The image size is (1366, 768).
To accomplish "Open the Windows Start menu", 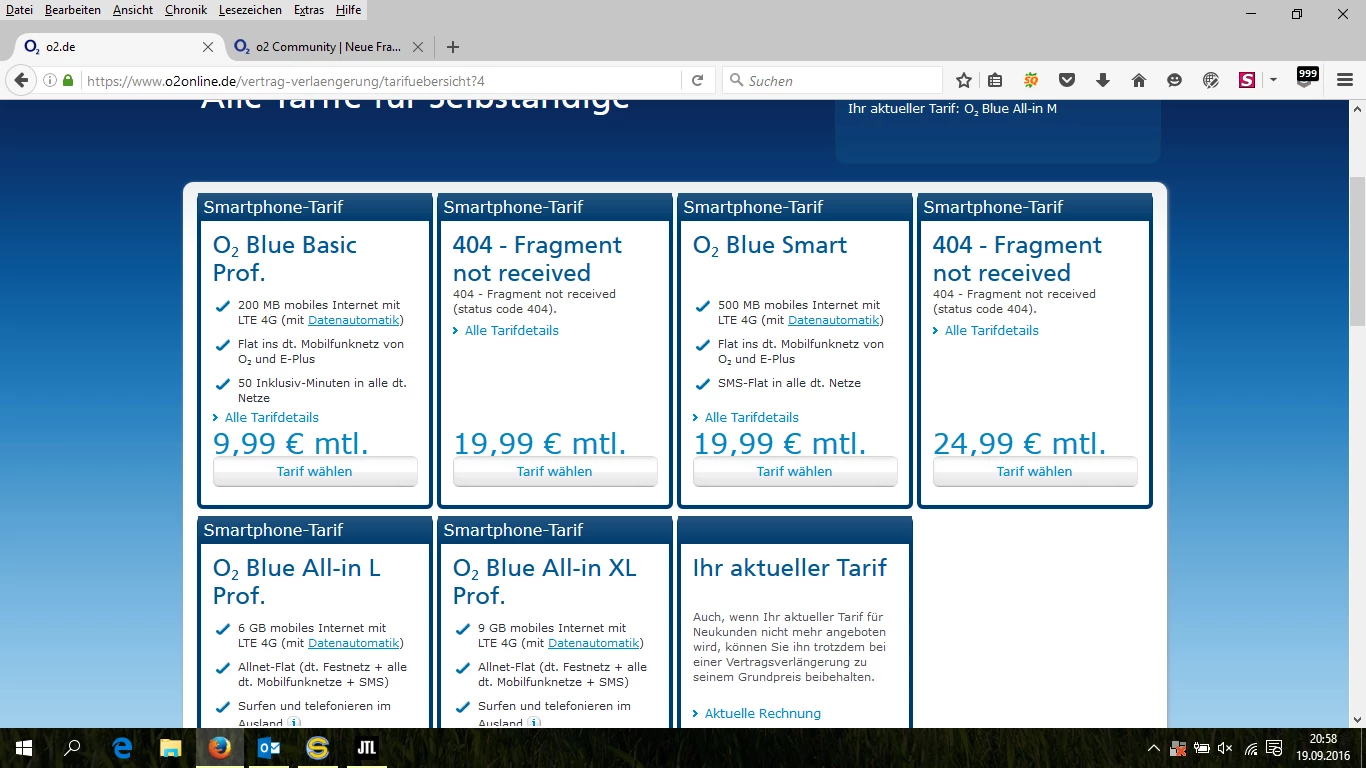I will (24, 748).
